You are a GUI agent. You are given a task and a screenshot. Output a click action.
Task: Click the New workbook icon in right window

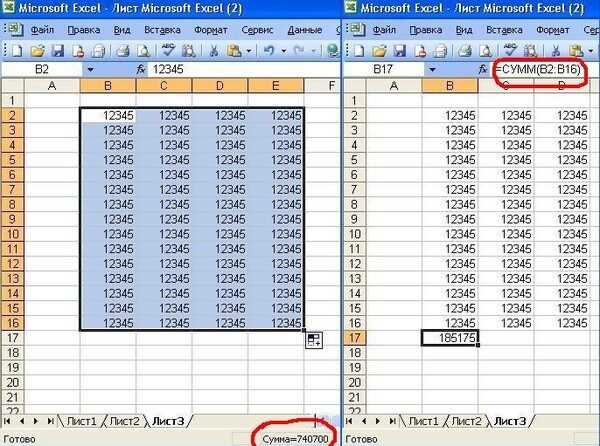click(359, 51)
